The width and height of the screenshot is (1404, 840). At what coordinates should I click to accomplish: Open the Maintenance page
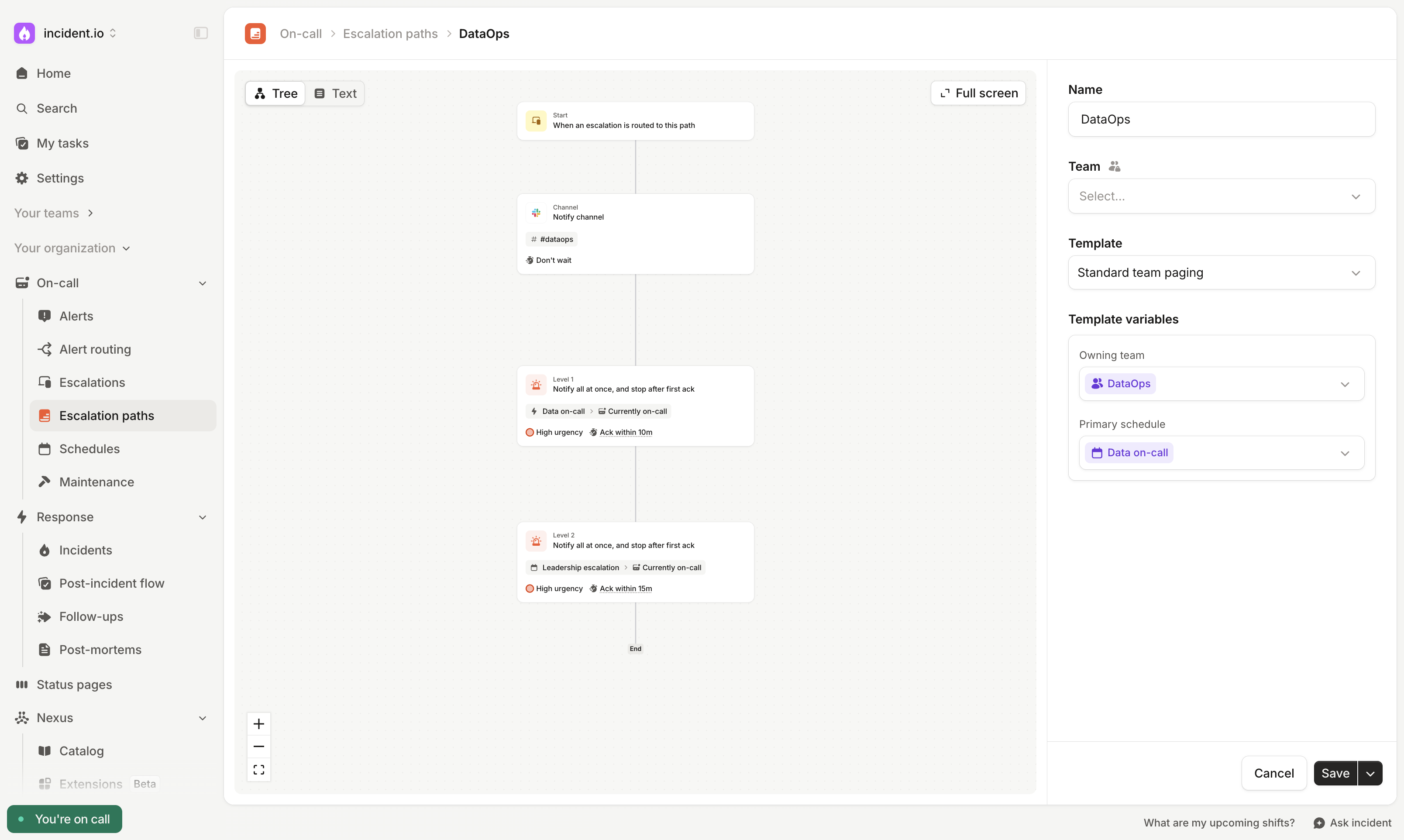pos(97,482)
